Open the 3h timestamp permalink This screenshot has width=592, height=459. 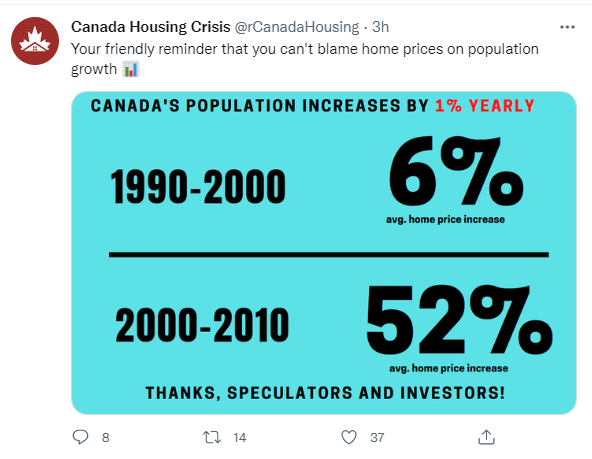pyautogui.click(x=381, y=27)
